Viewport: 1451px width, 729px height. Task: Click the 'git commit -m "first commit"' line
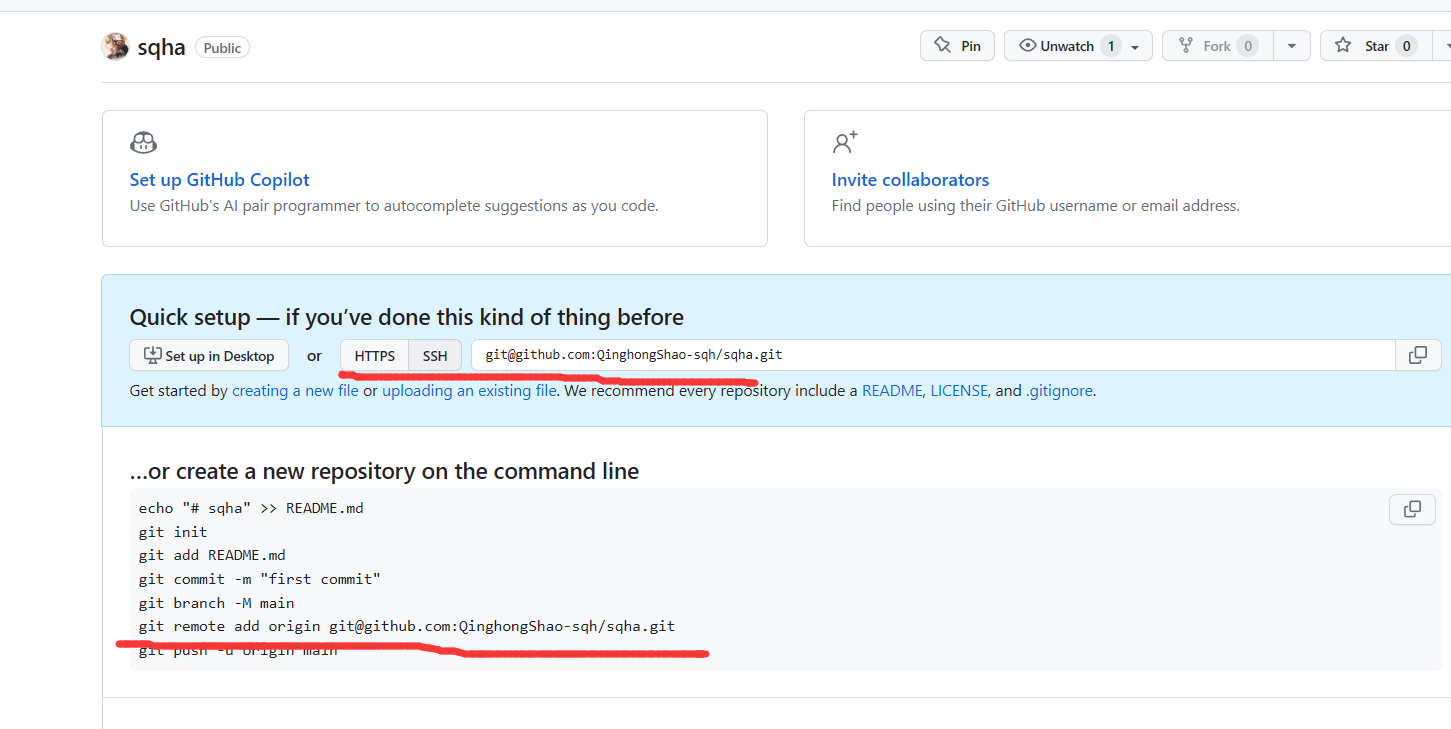[x=260, y=579]
